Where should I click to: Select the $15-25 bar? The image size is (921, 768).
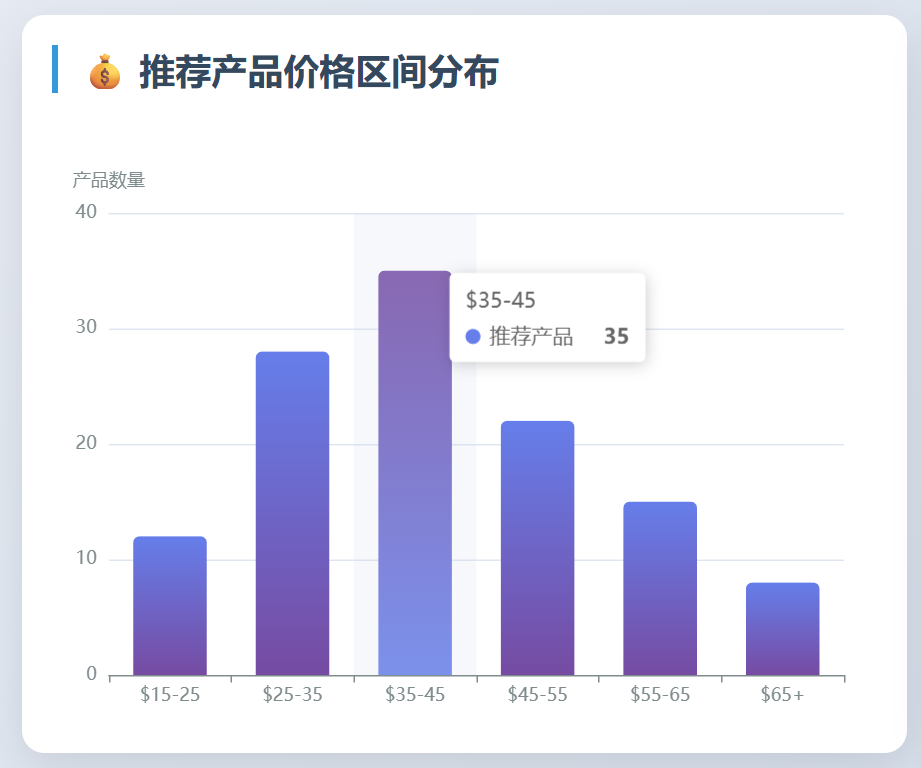click(170, 606)
